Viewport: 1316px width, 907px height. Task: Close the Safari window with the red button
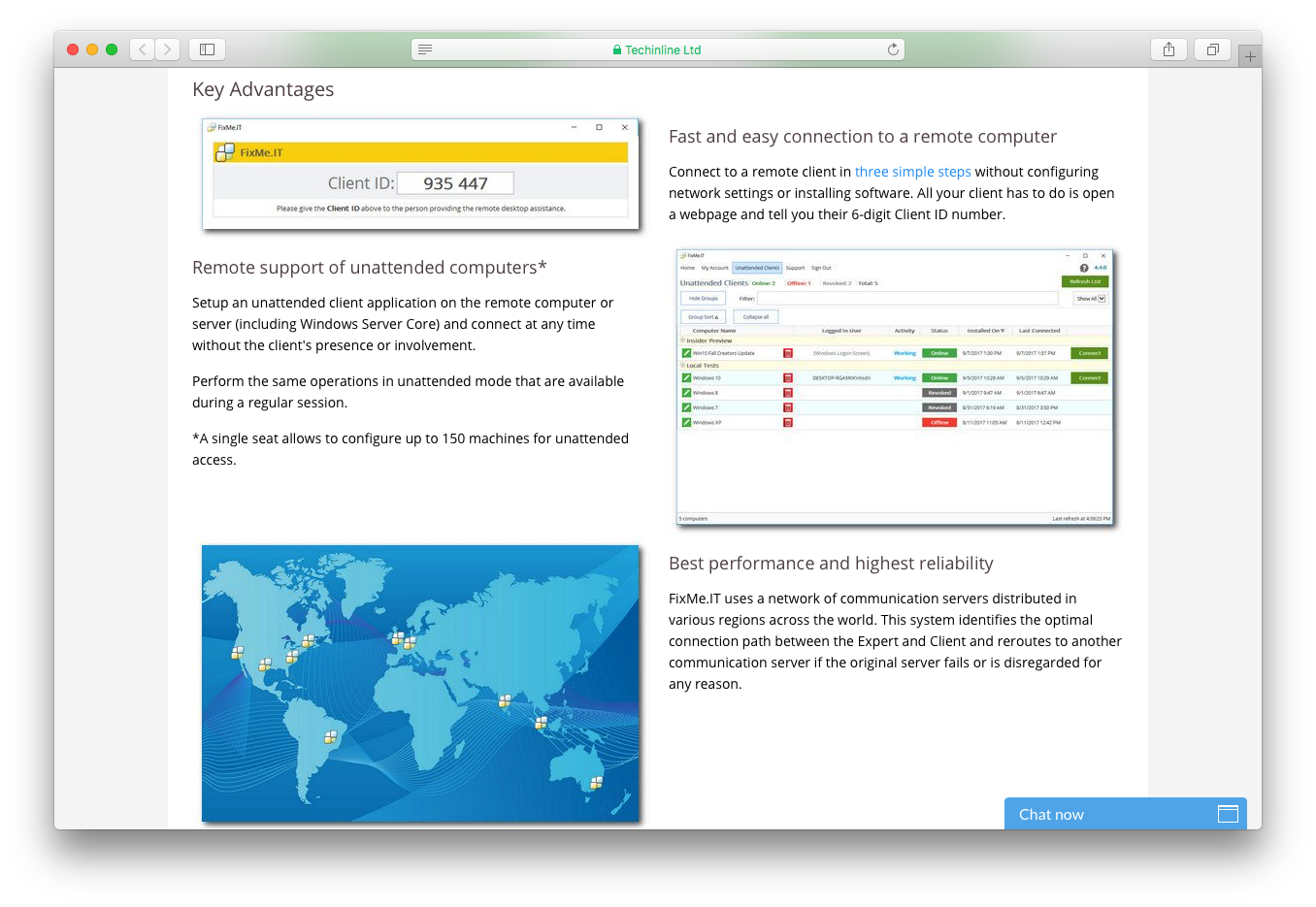click(x=73, y=49)
